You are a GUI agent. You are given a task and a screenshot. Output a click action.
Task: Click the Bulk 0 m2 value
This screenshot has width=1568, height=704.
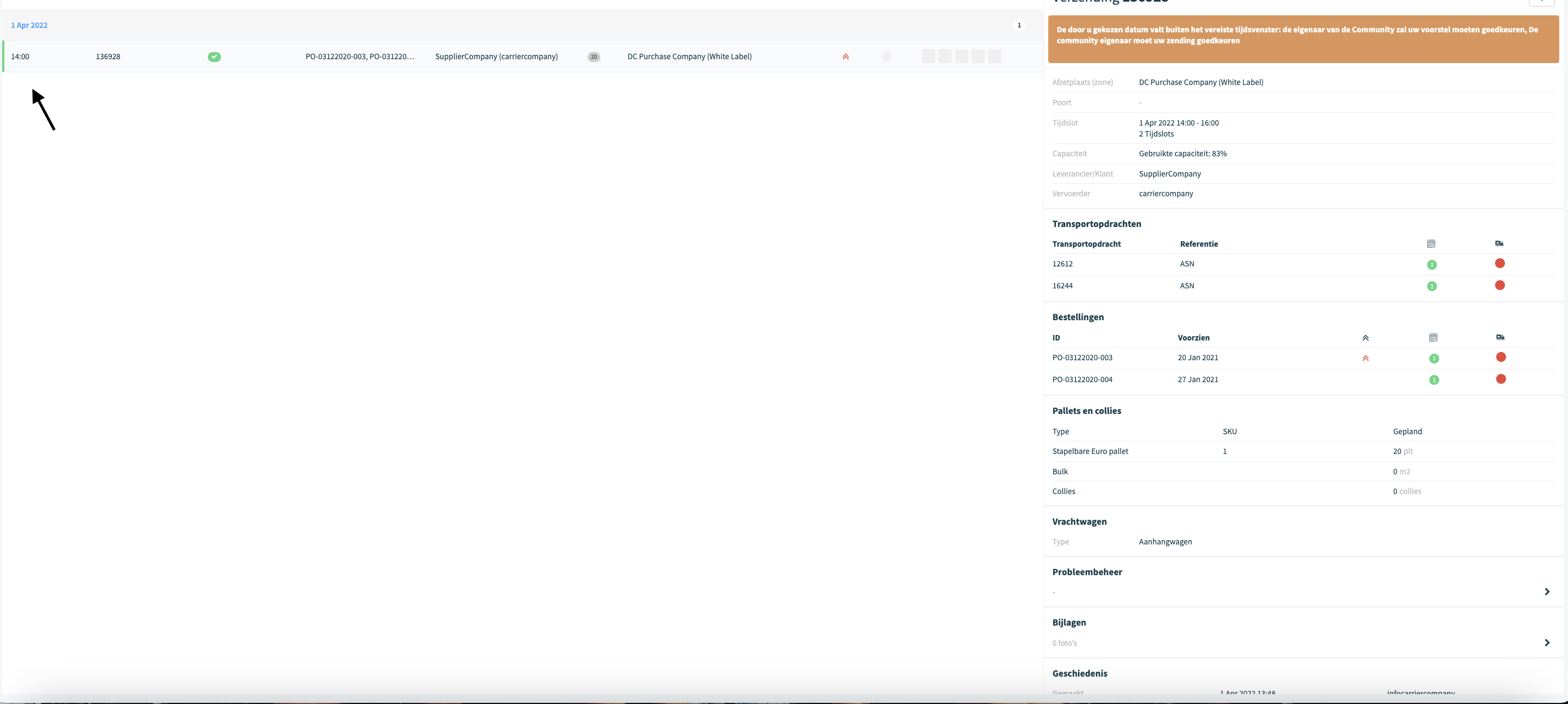[x=1401, y=472]
